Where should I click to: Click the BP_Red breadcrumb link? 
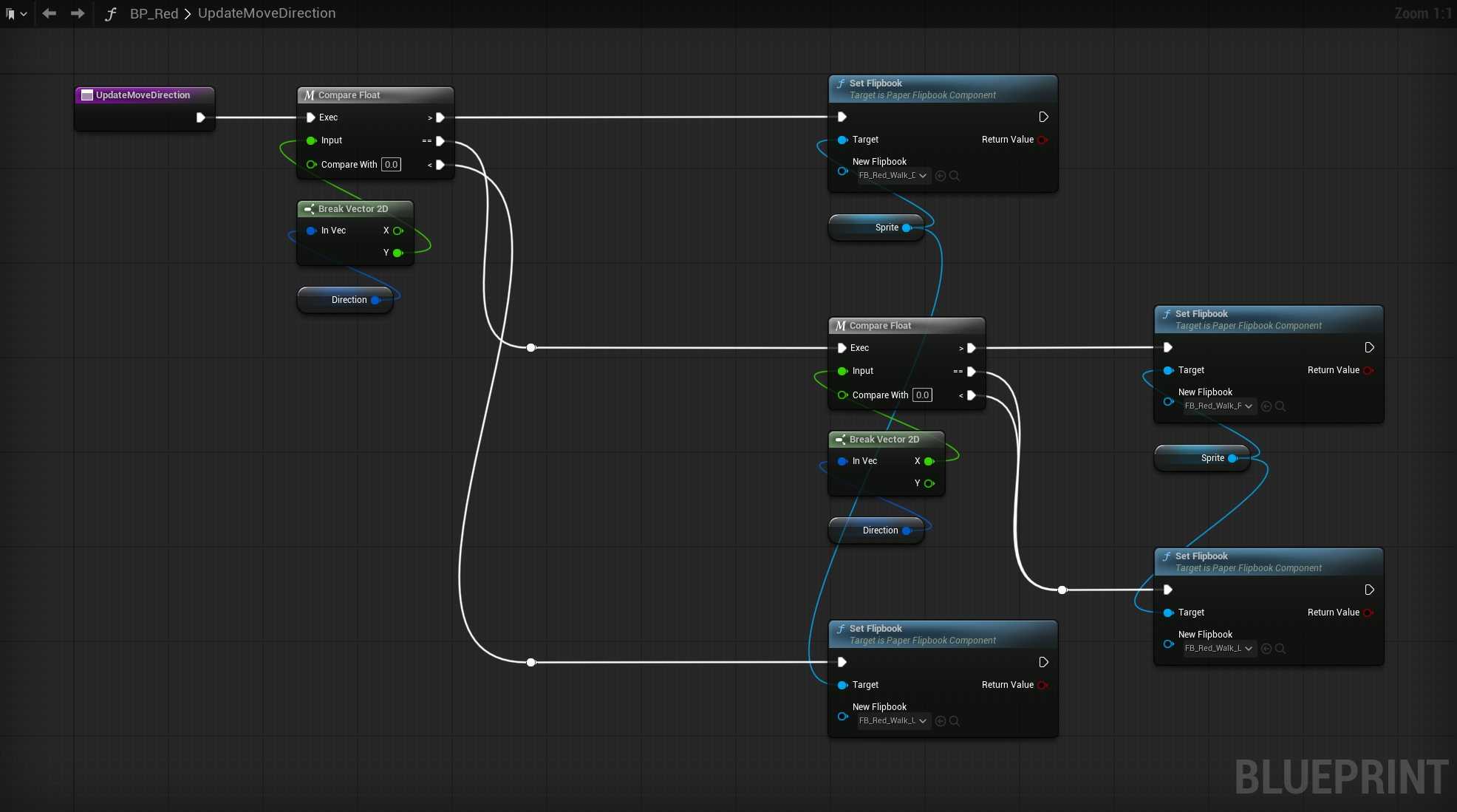[154, 13]
